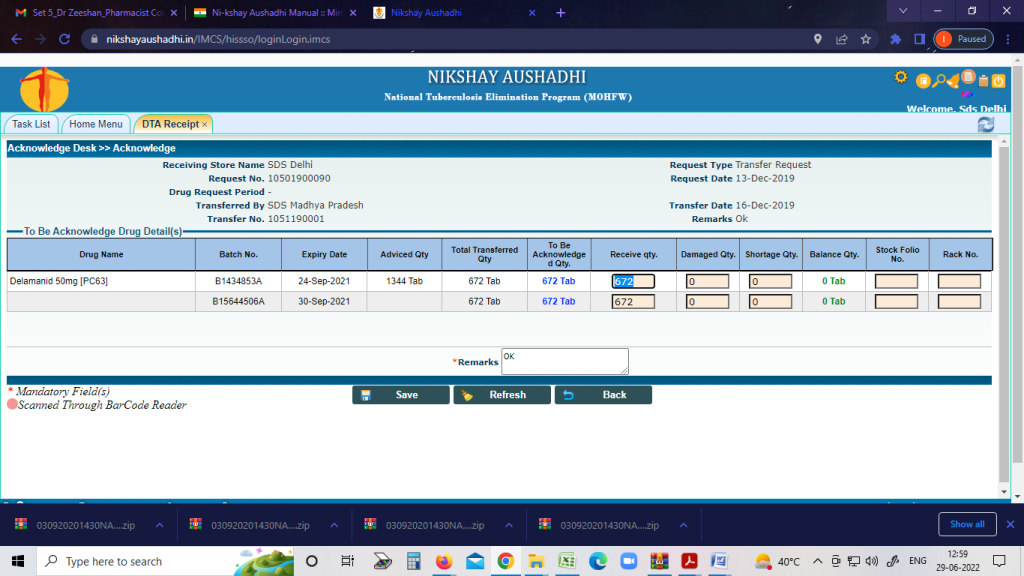The image size is (1024, 576).
Task: Click Damaged Qty field for batch B1434853A
Action: (707, 281)
